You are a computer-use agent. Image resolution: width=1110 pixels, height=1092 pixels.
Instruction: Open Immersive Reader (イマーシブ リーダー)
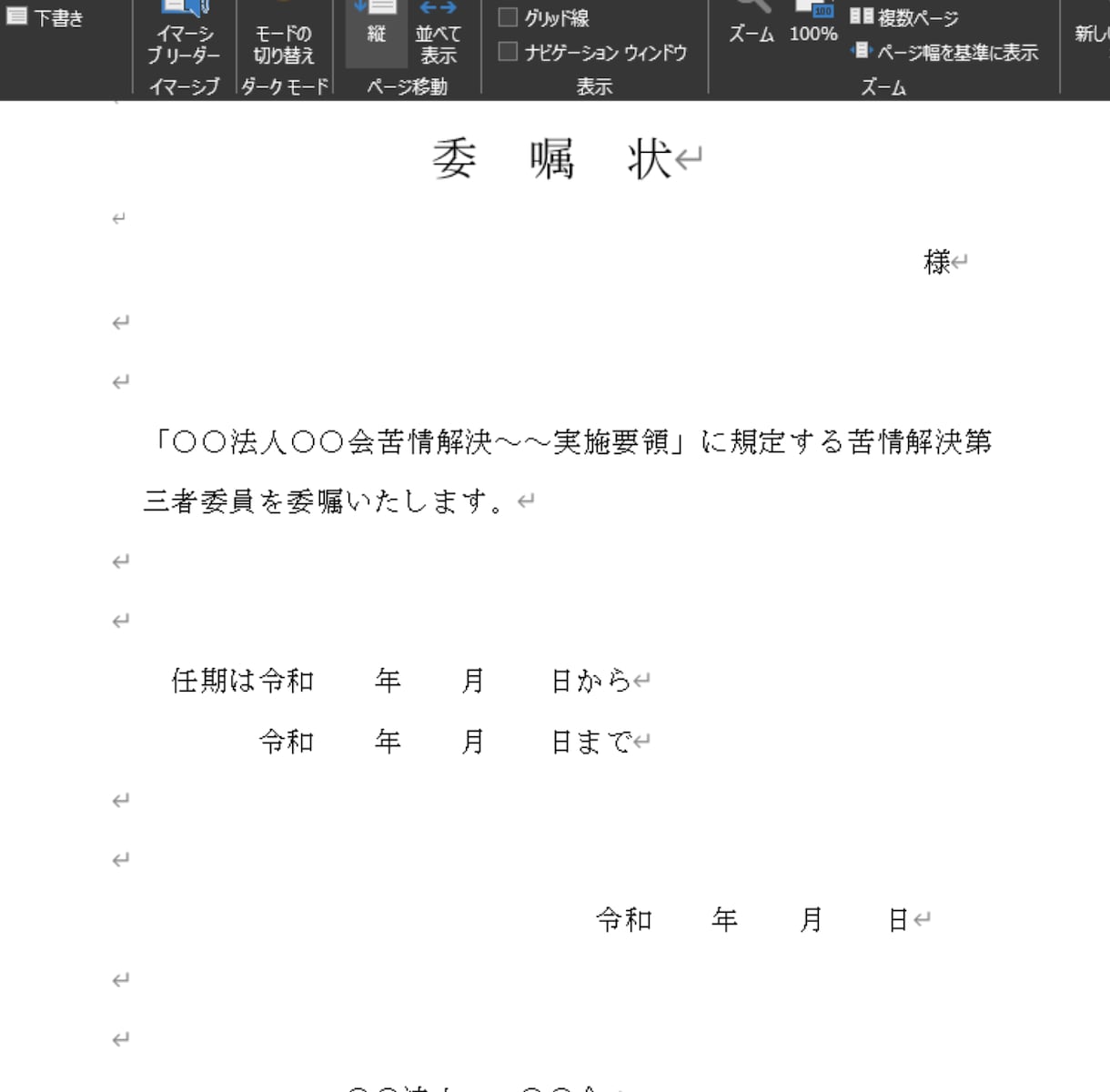pos(185,34)
